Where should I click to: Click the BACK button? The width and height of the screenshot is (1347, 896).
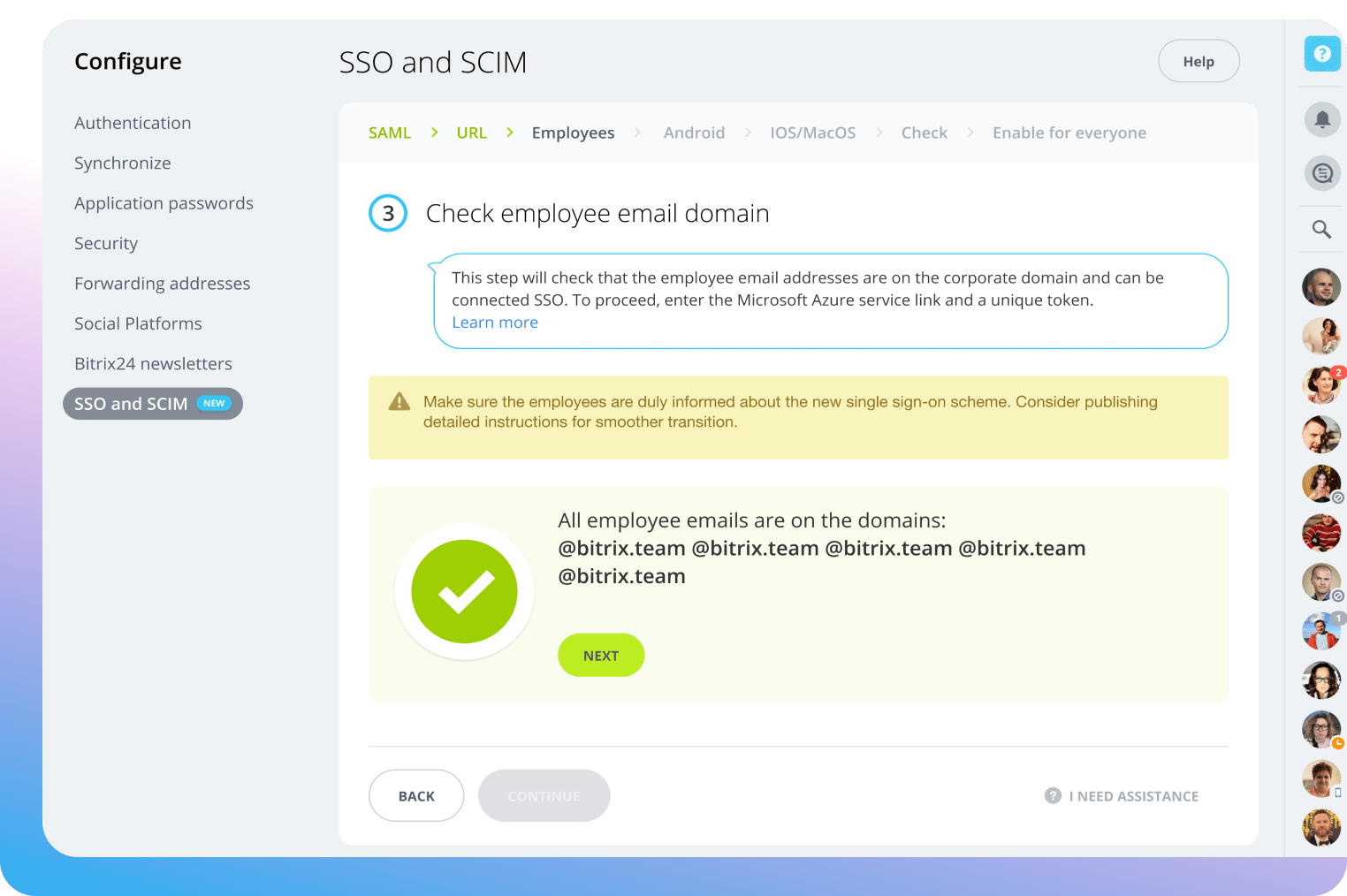click(416, 796)
